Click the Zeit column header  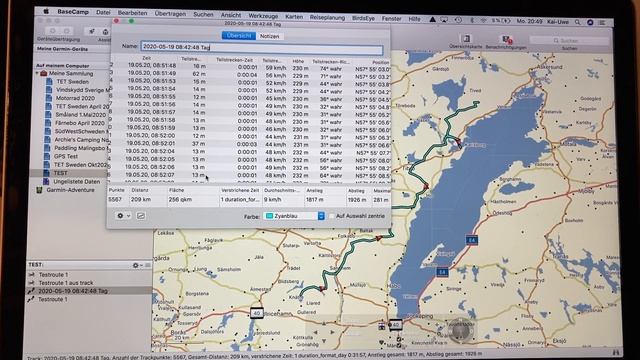point(147,58)
